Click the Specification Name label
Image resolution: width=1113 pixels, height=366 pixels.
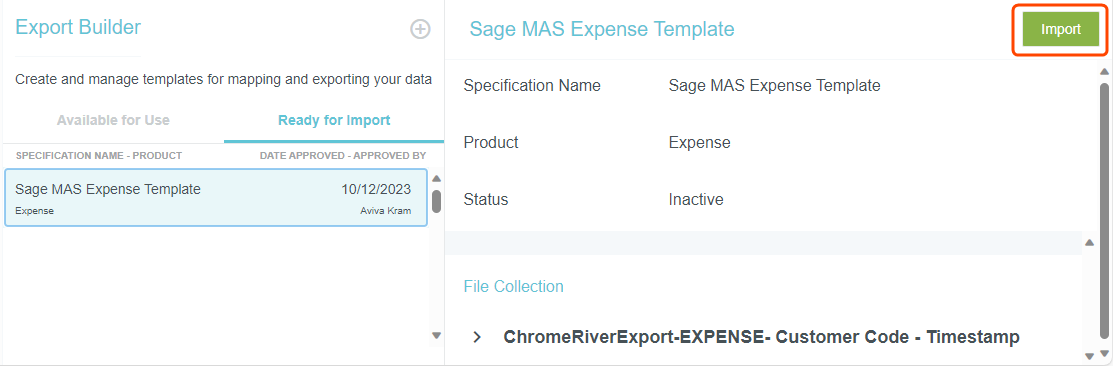click(532, 86)
